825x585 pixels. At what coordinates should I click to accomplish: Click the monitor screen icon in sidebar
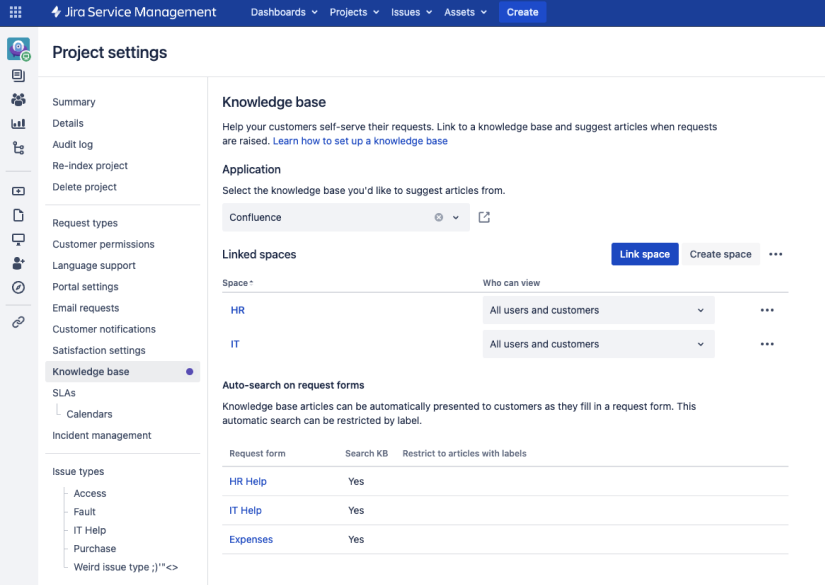click(18, 240)
